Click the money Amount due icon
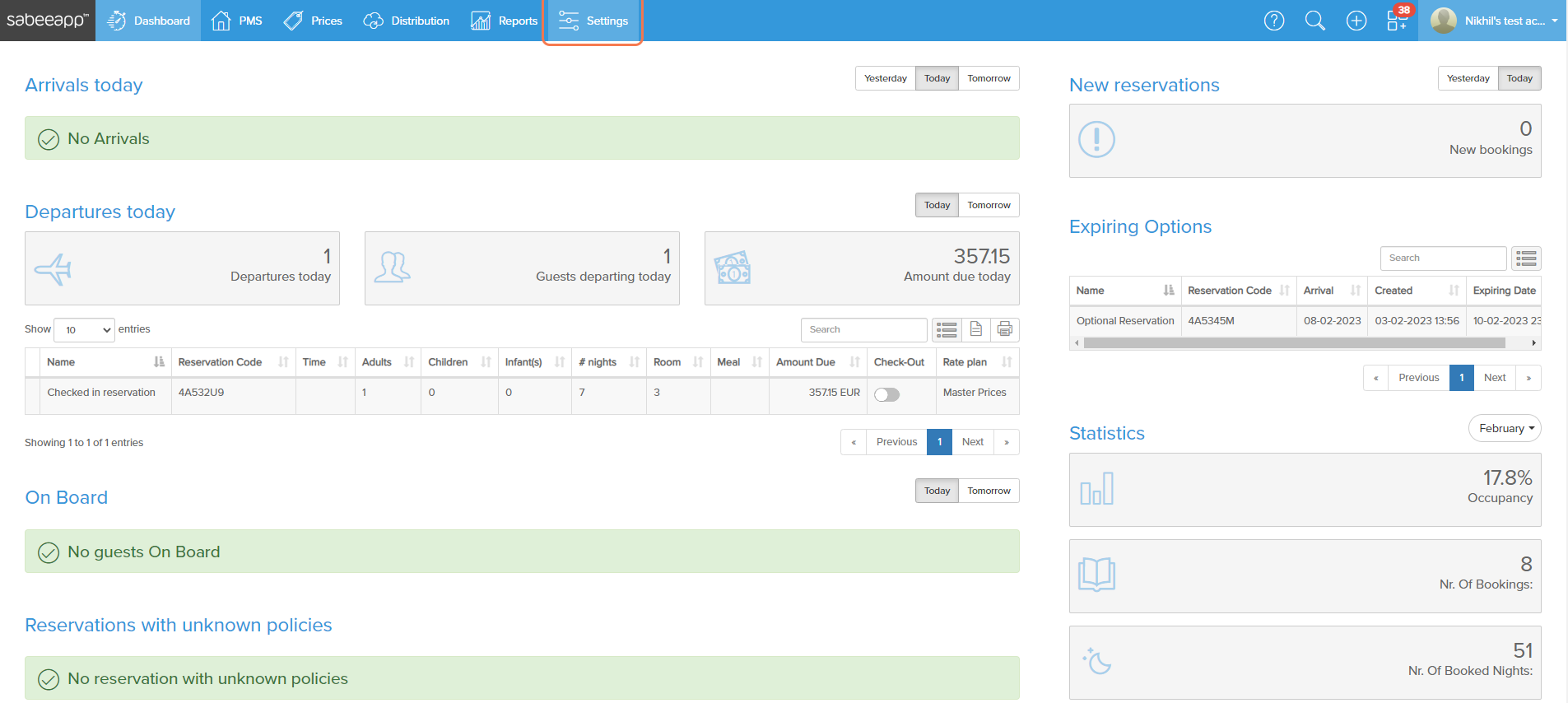 click(x=733, y=268)
